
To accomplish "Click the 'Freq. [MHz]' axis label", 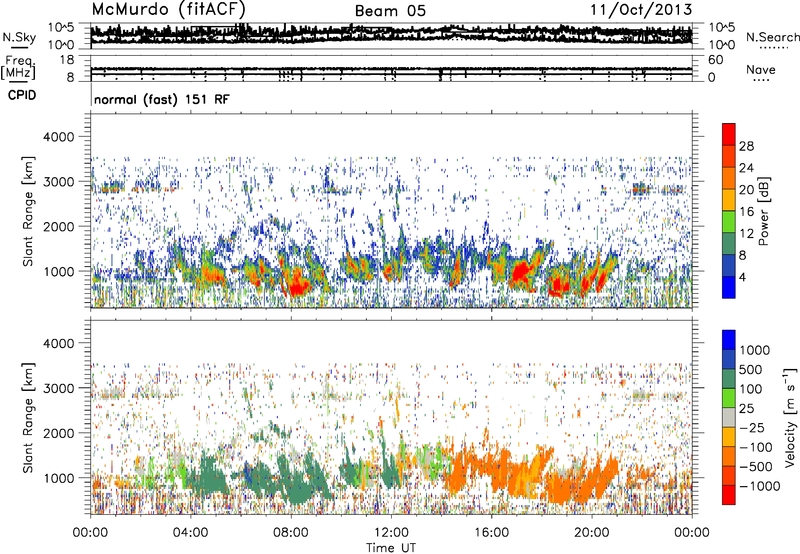I will coord(20,67).
